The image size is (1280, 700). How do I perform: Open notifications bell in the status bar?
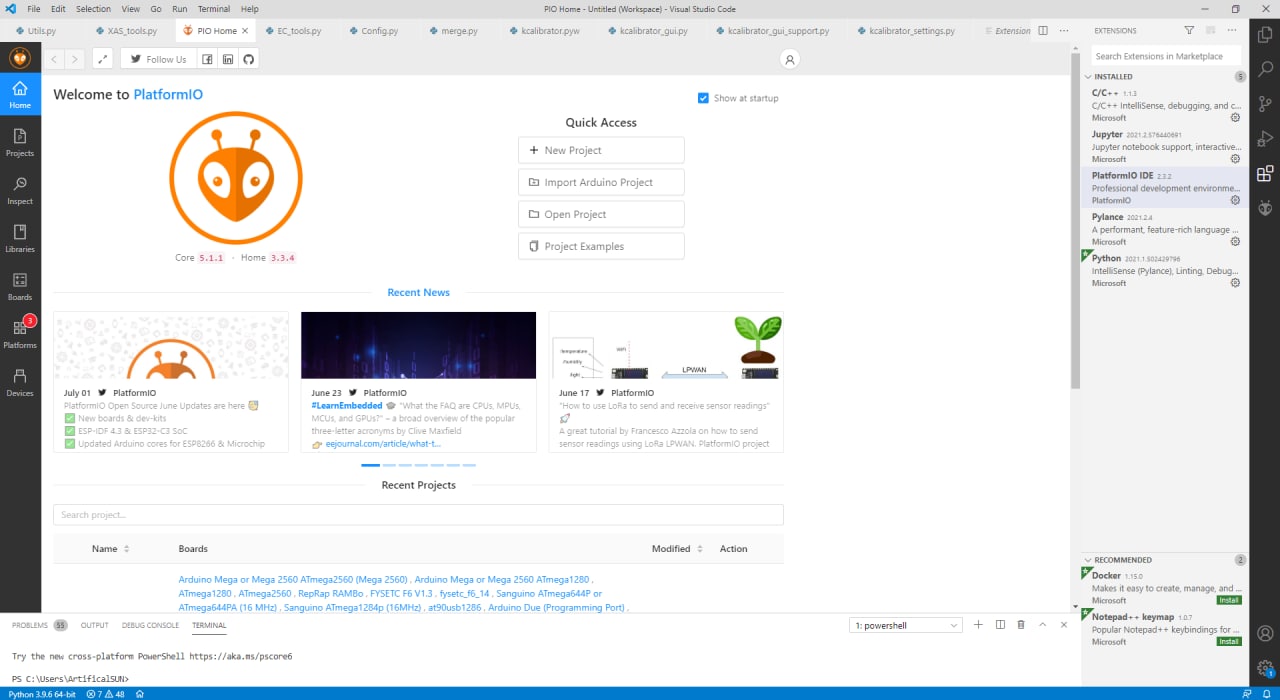coord(1267,693)
